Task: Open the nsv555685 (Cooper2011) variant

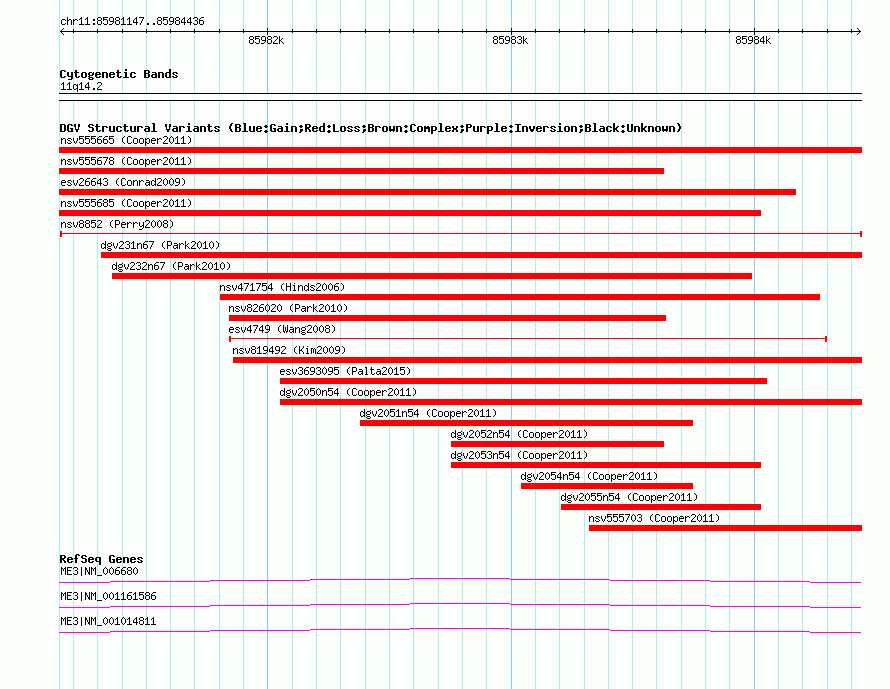Action: pyautogui.click(x=410, y=213)
